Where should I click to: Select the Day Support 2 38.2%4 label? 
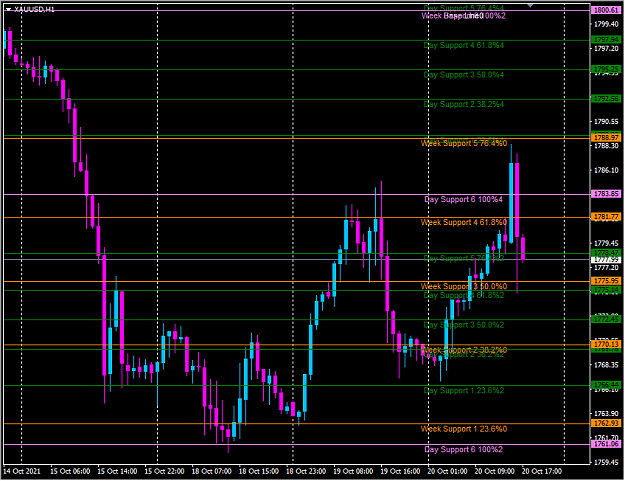[464, 104]
